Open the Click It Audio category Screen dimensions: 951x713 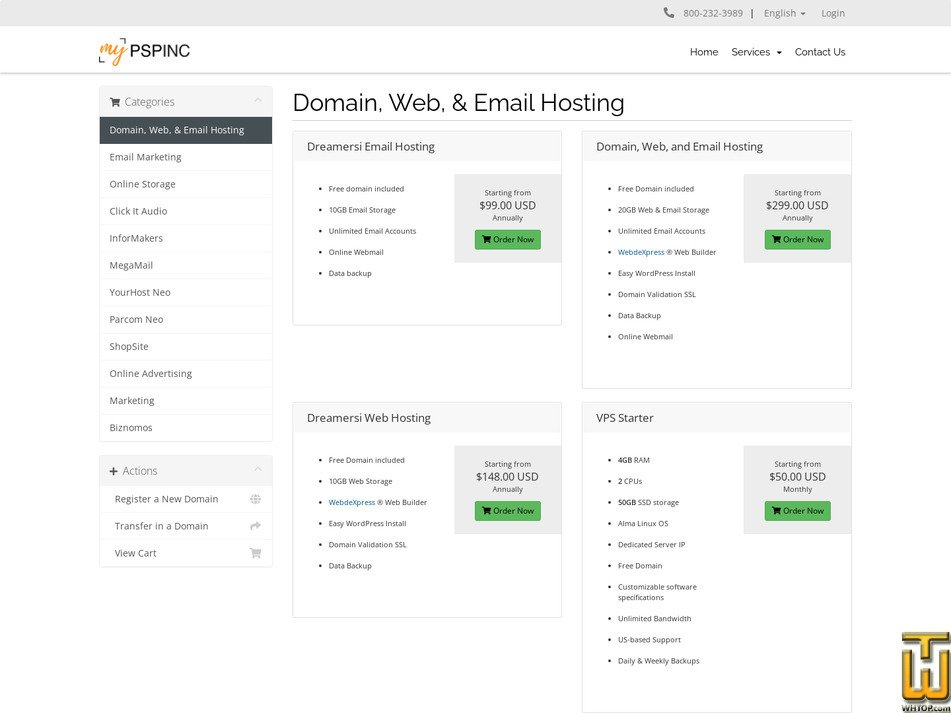186,211
